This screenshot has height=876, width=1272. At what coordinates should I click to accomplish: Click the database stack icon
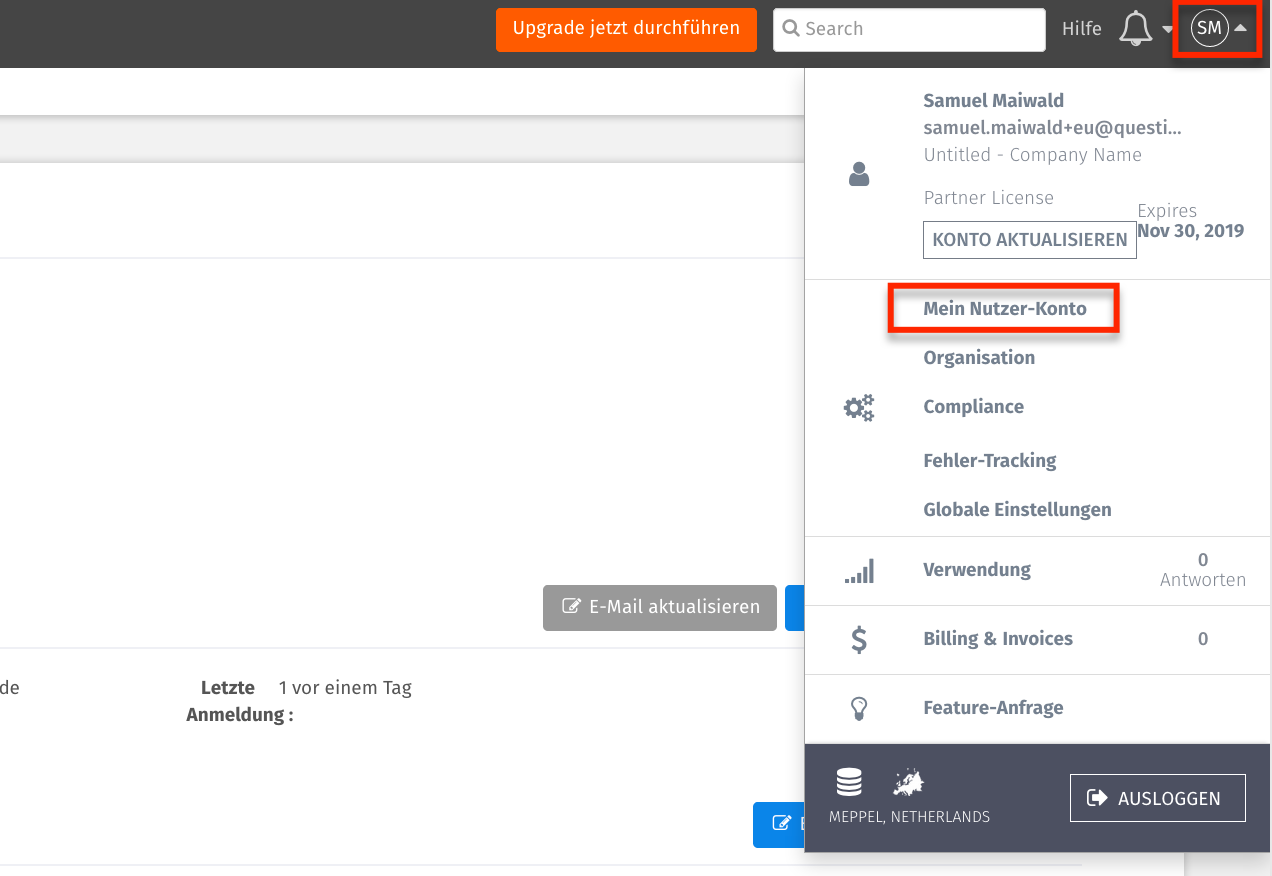[x=849, y=782]
